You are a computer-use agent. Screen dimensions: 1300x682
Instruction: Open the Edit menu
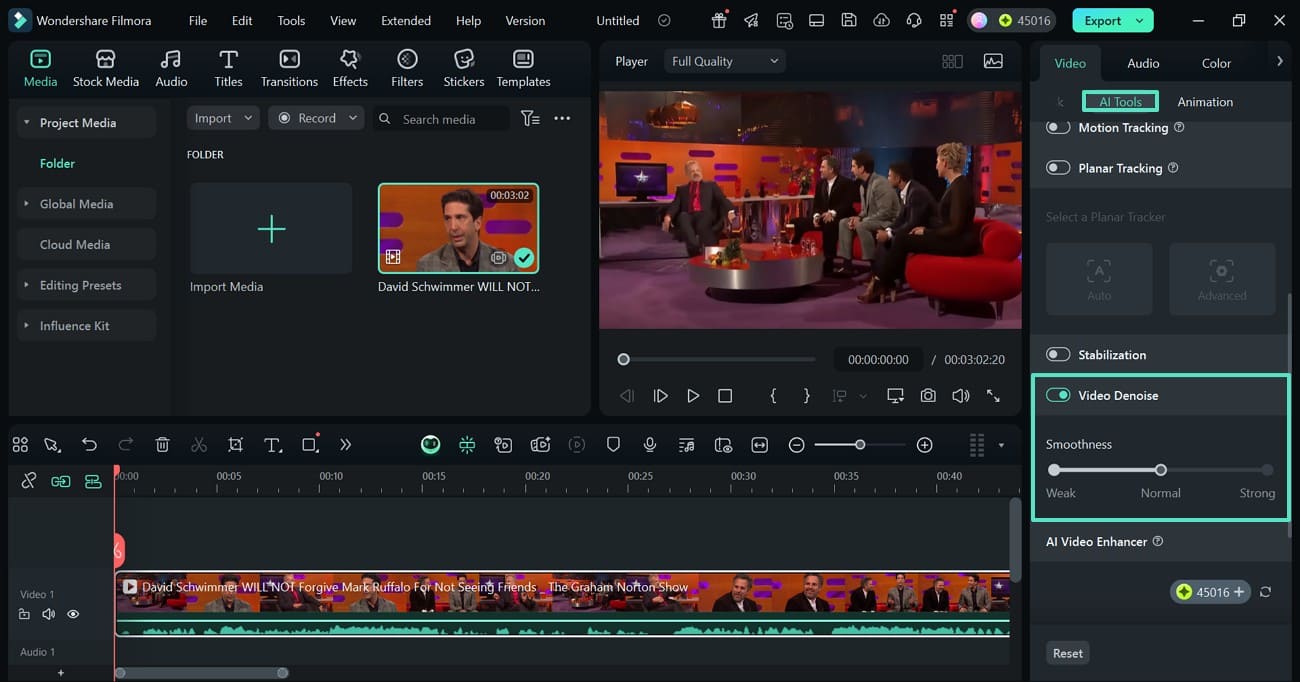pos(242,20)
